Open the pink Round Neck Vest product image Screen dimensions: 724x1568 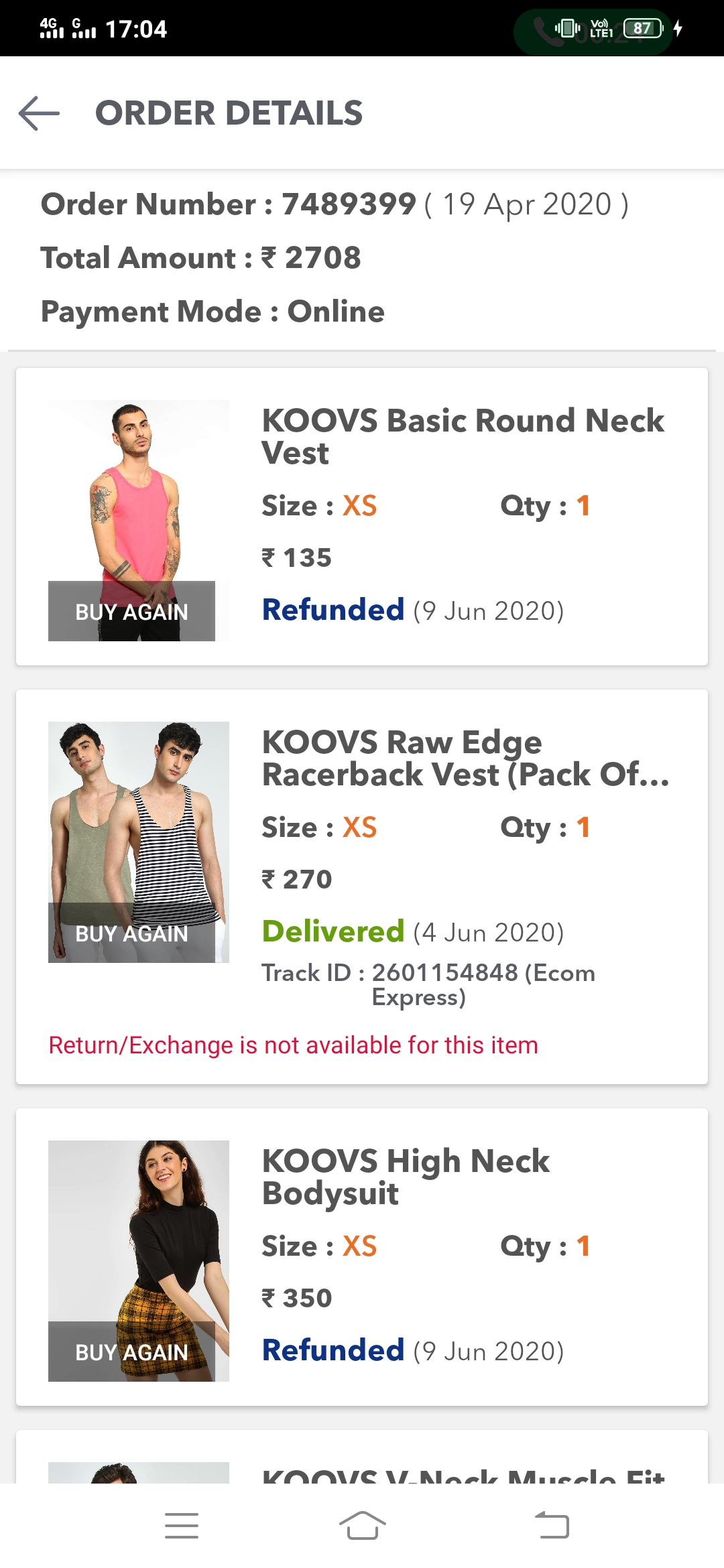pos(139,496)
